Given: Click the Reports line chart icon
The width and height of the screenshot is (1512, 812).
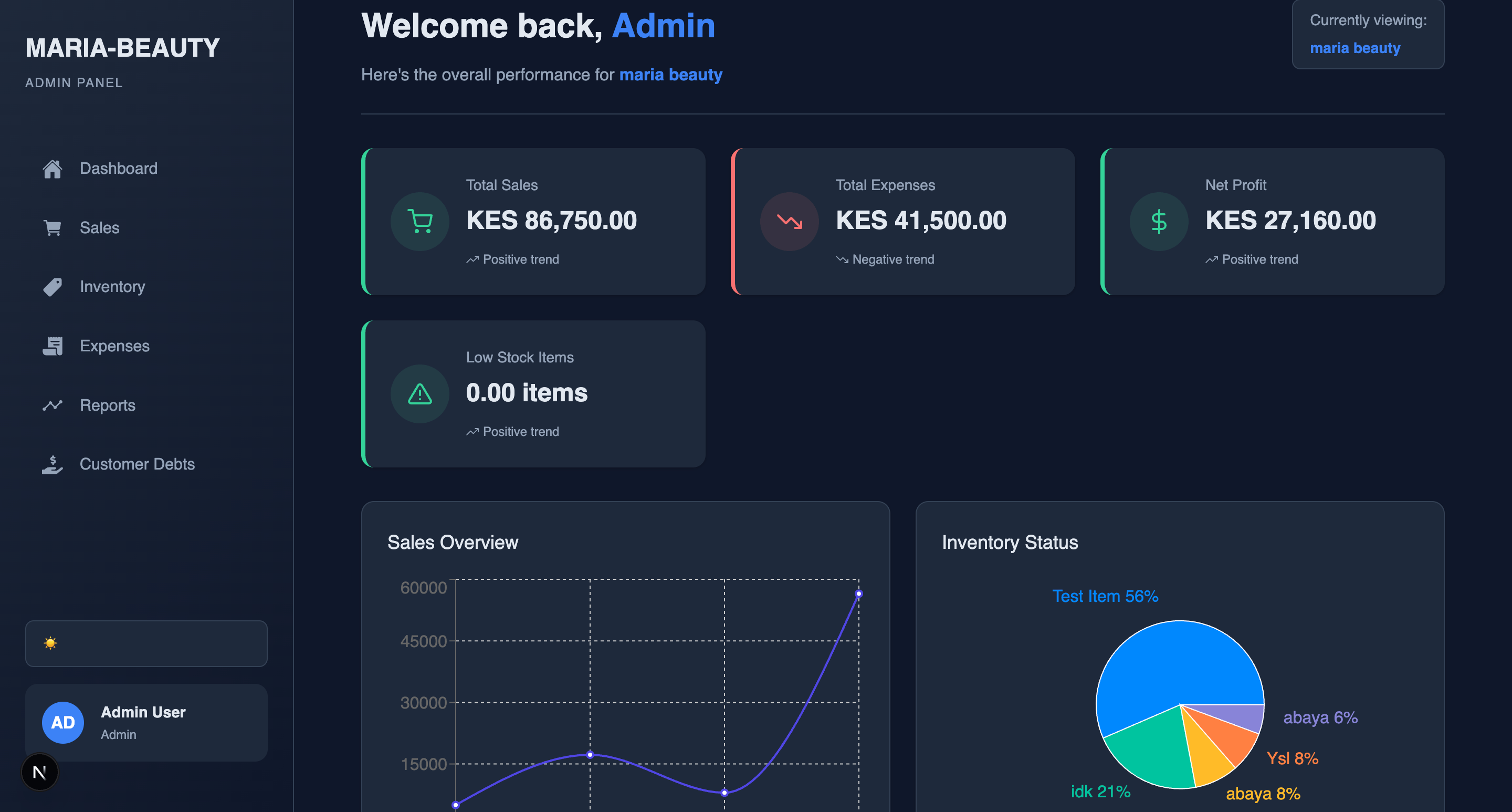Looking at the screenshot, I should coord(52,405).
